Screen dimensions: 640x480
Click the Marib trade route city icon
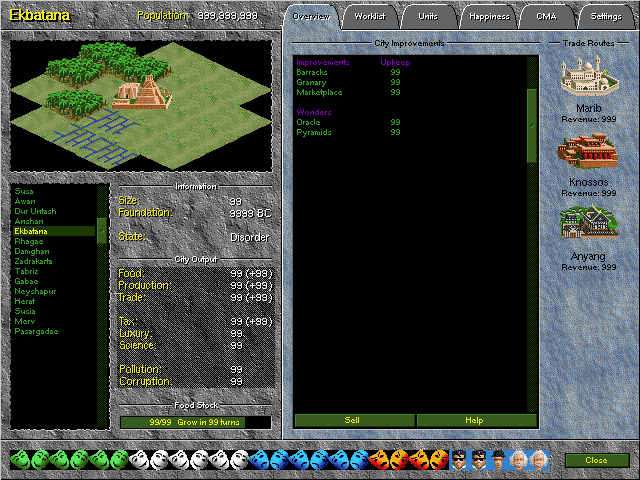[589, 76]
